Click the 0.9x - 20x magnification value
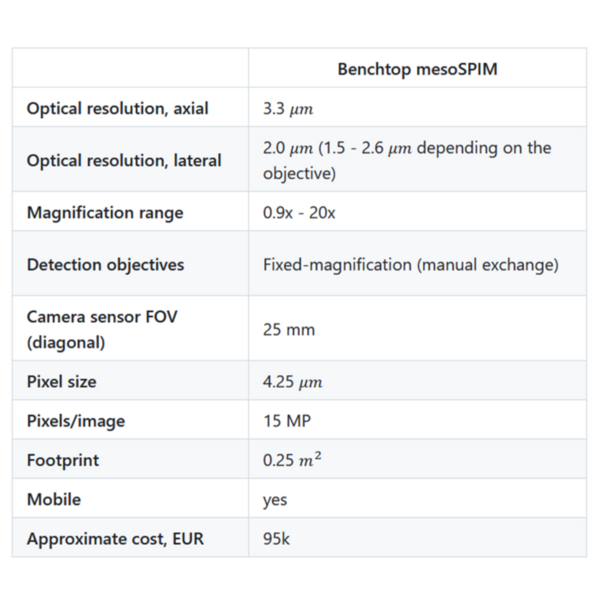The height and width of the screenshot is (599, 600). pos(299,212)
